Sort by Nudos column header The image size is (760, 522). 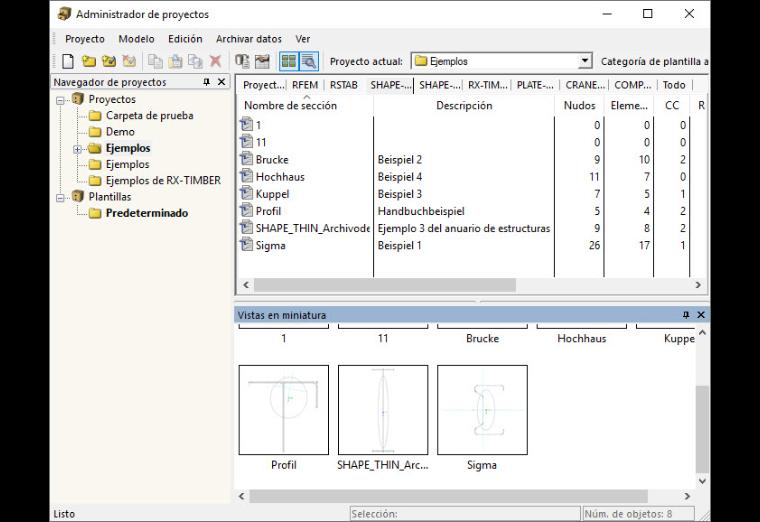(579, 105)
